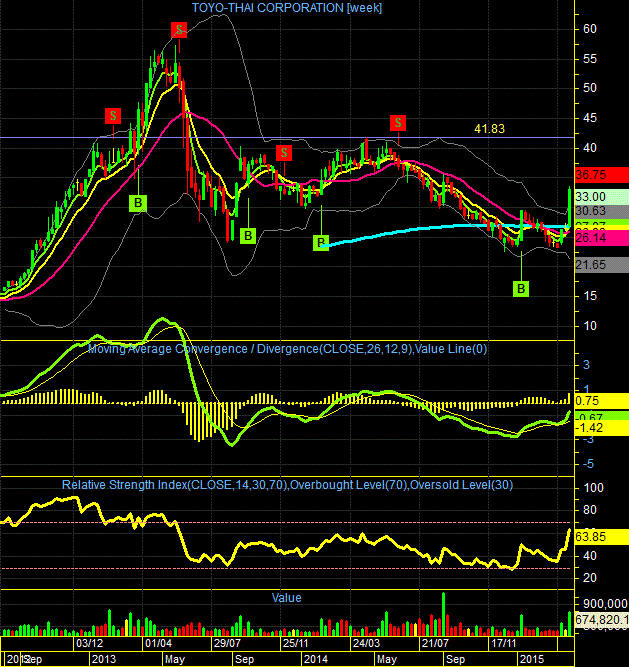Image resolution: width=629 pixels, height=667 pixels.
Task: Click the 36.75 red price tag
Action: click(x=601, y=175)
